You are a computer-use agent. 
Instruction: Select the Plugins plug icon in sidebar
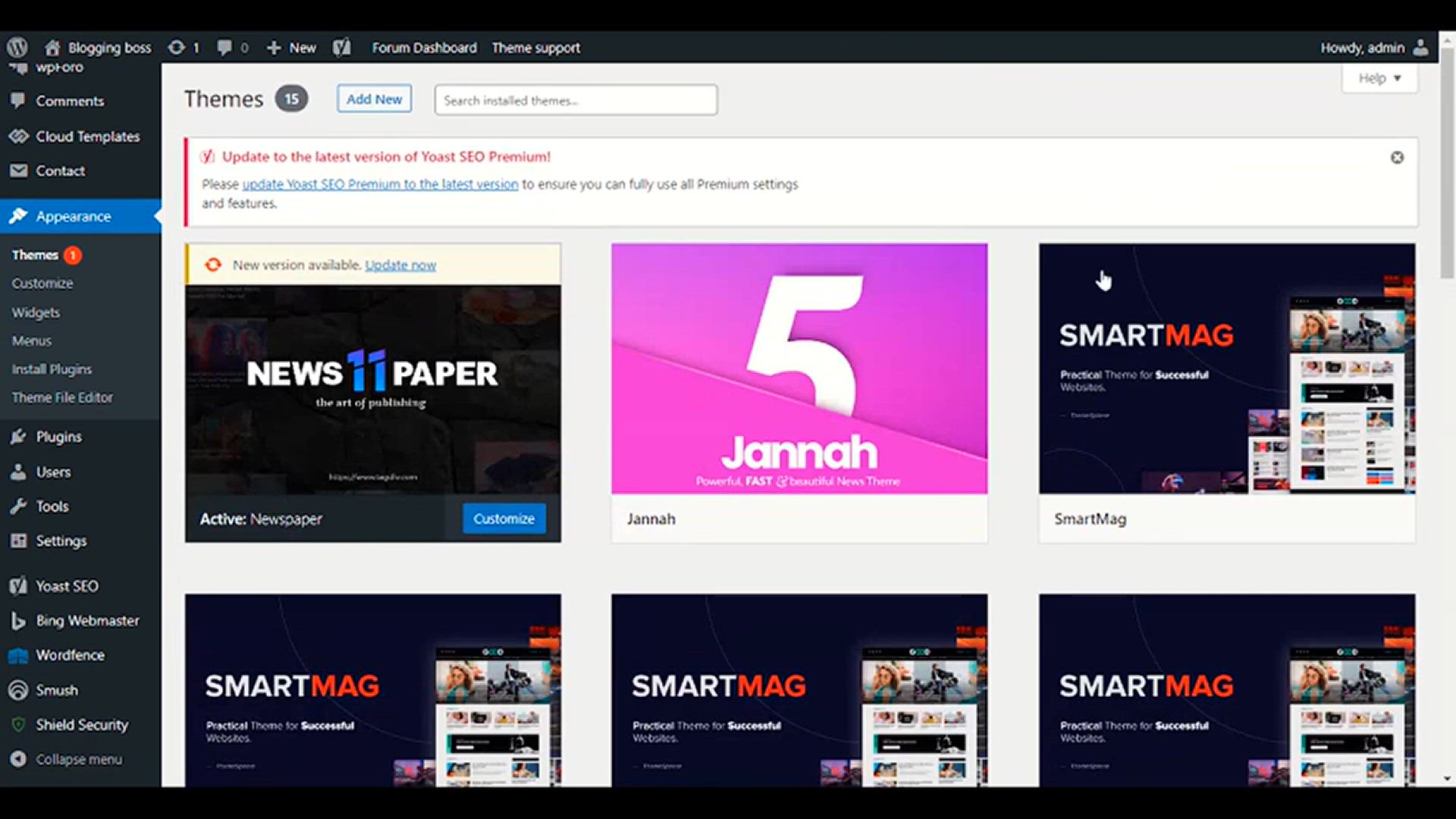click(18, 436)
